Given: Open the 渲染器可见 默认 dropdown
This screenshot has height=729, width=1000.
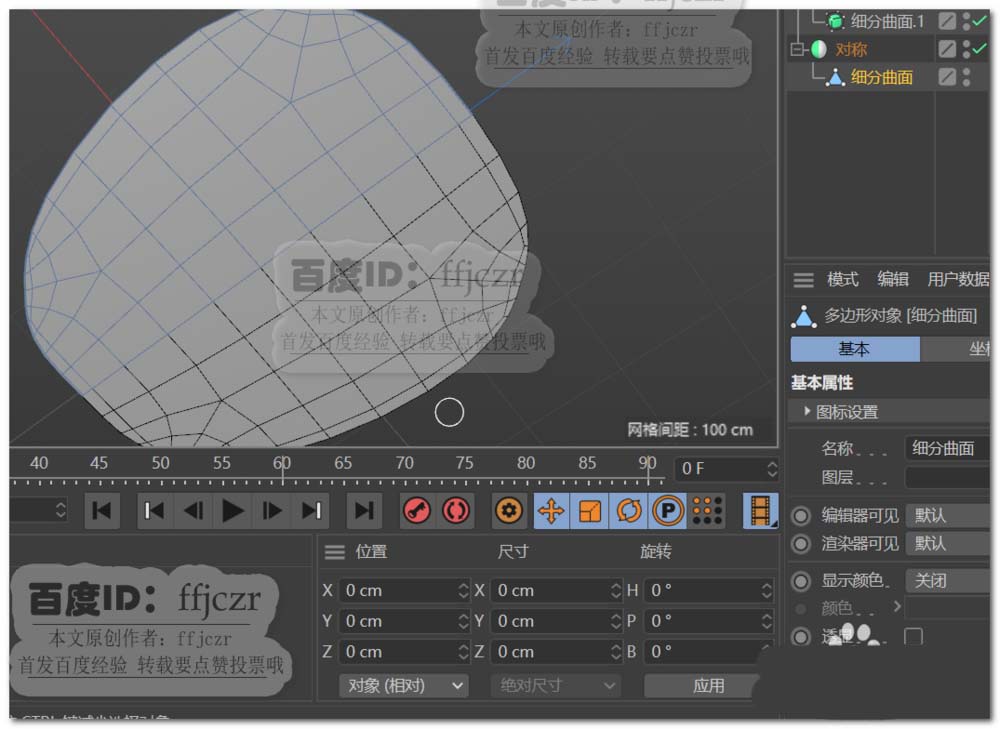Looking at the screenshot, I should click(x=948, y=543).
